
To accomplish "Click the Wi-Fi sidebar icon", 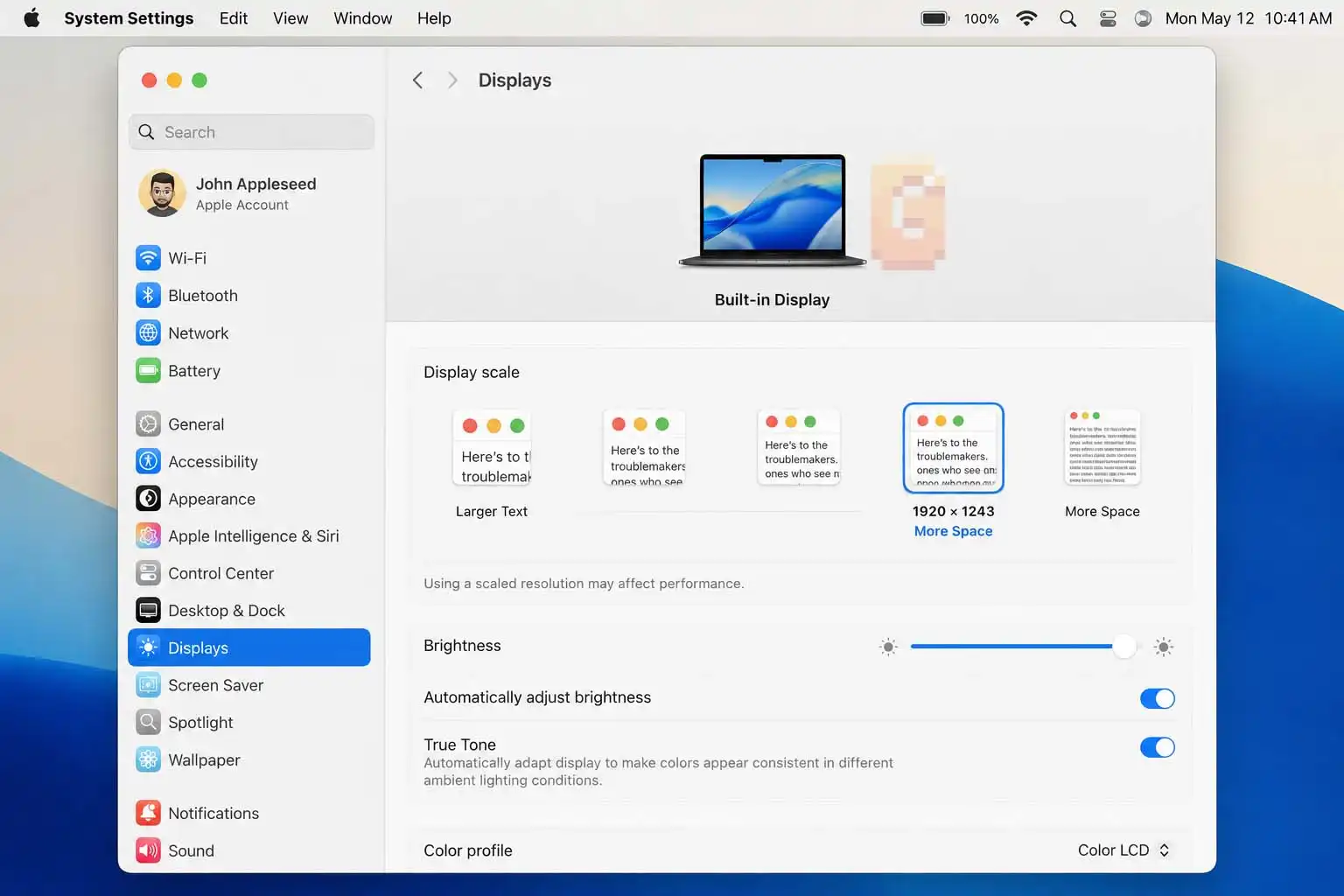I will [x=148, y=258].
